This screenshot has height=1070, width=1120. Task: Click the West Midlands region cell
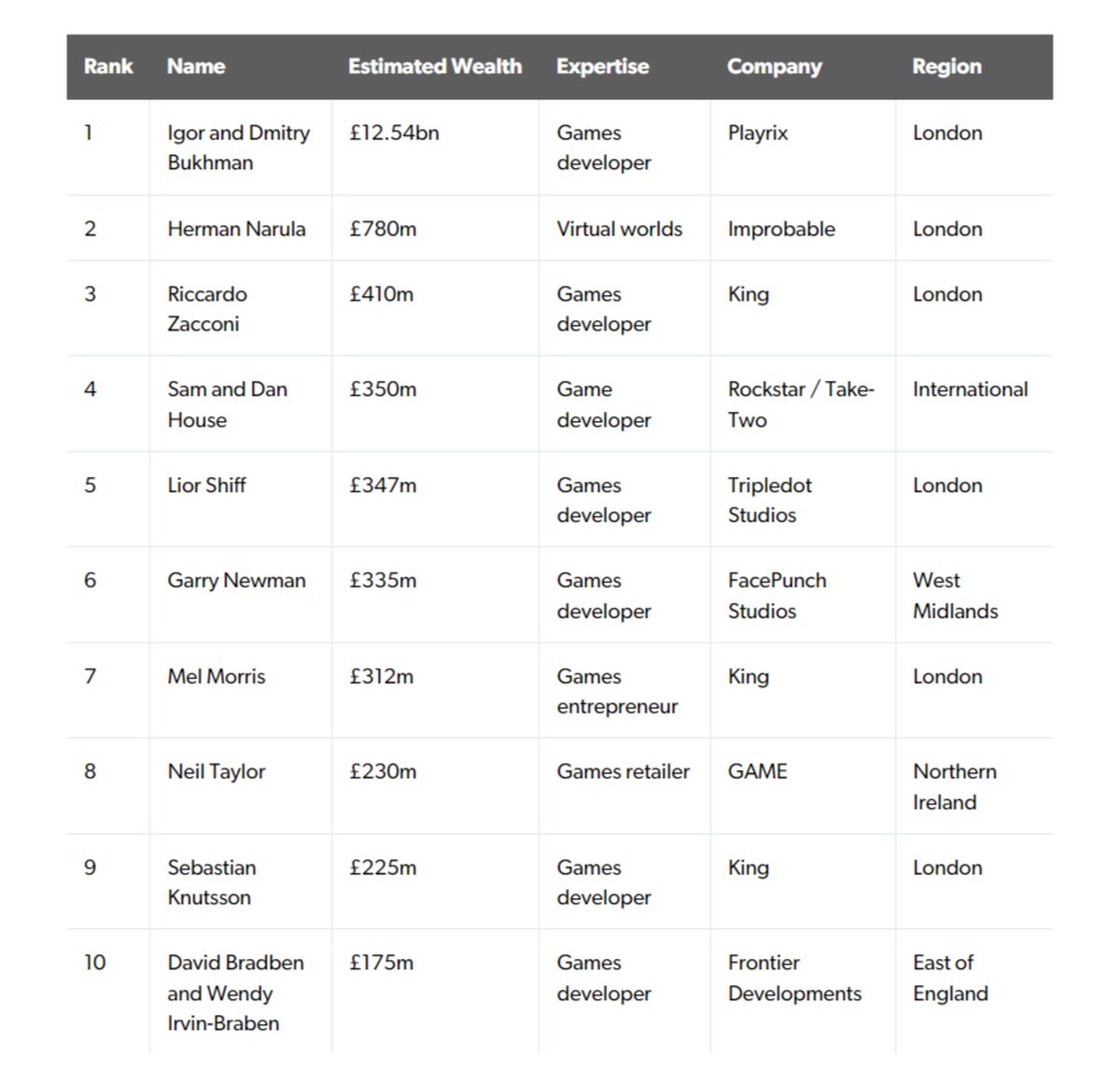[955, 596]
